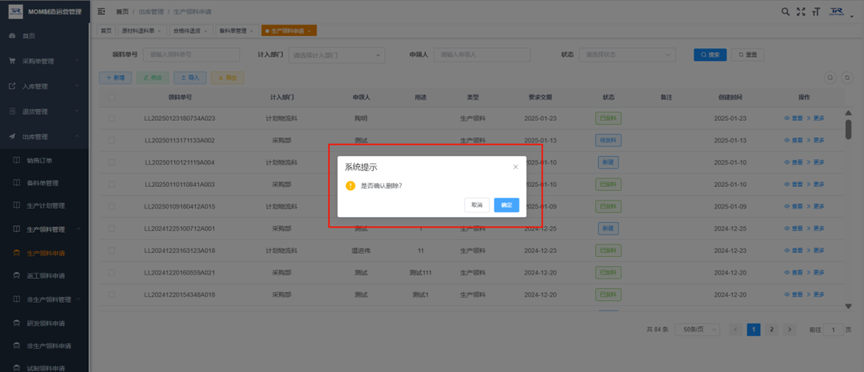Check the row LL20241225100712A001 checkbox
Viewport: 864px width, 372px height.
(x=112, y=229)
